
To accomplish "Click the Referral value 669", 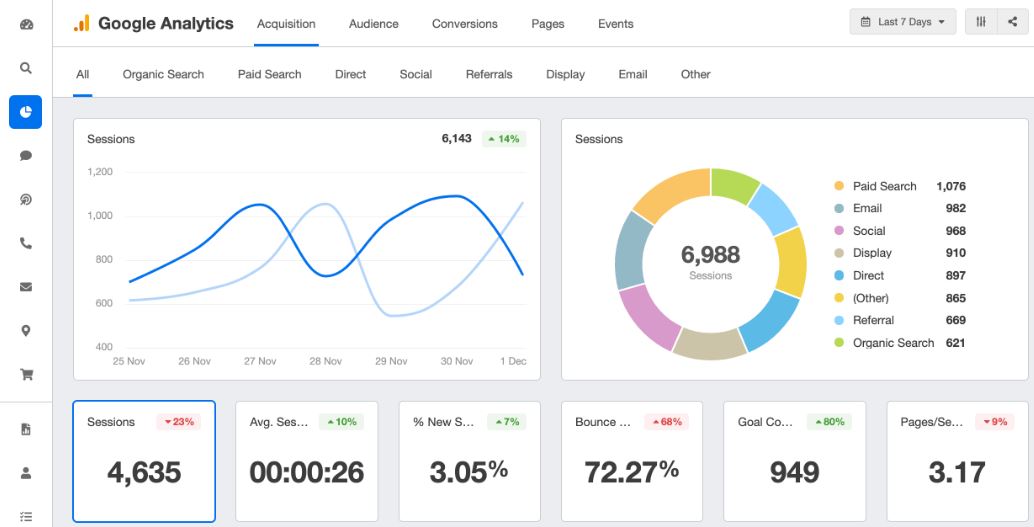I will click(956, 321).
